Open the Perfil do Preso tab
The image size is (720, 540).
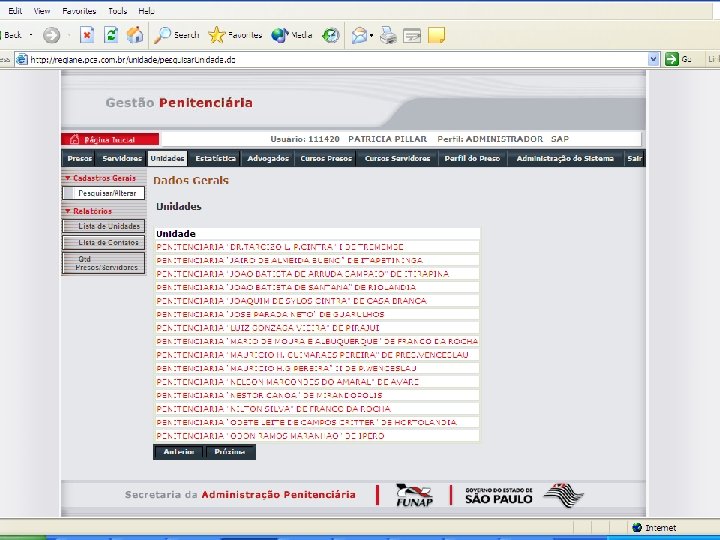472,158
